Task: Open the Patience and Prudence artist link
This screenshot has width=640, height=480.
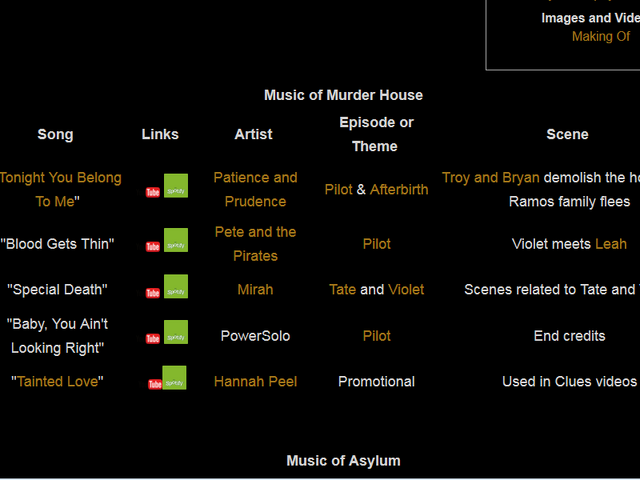Action: click(x=256, y=189)
